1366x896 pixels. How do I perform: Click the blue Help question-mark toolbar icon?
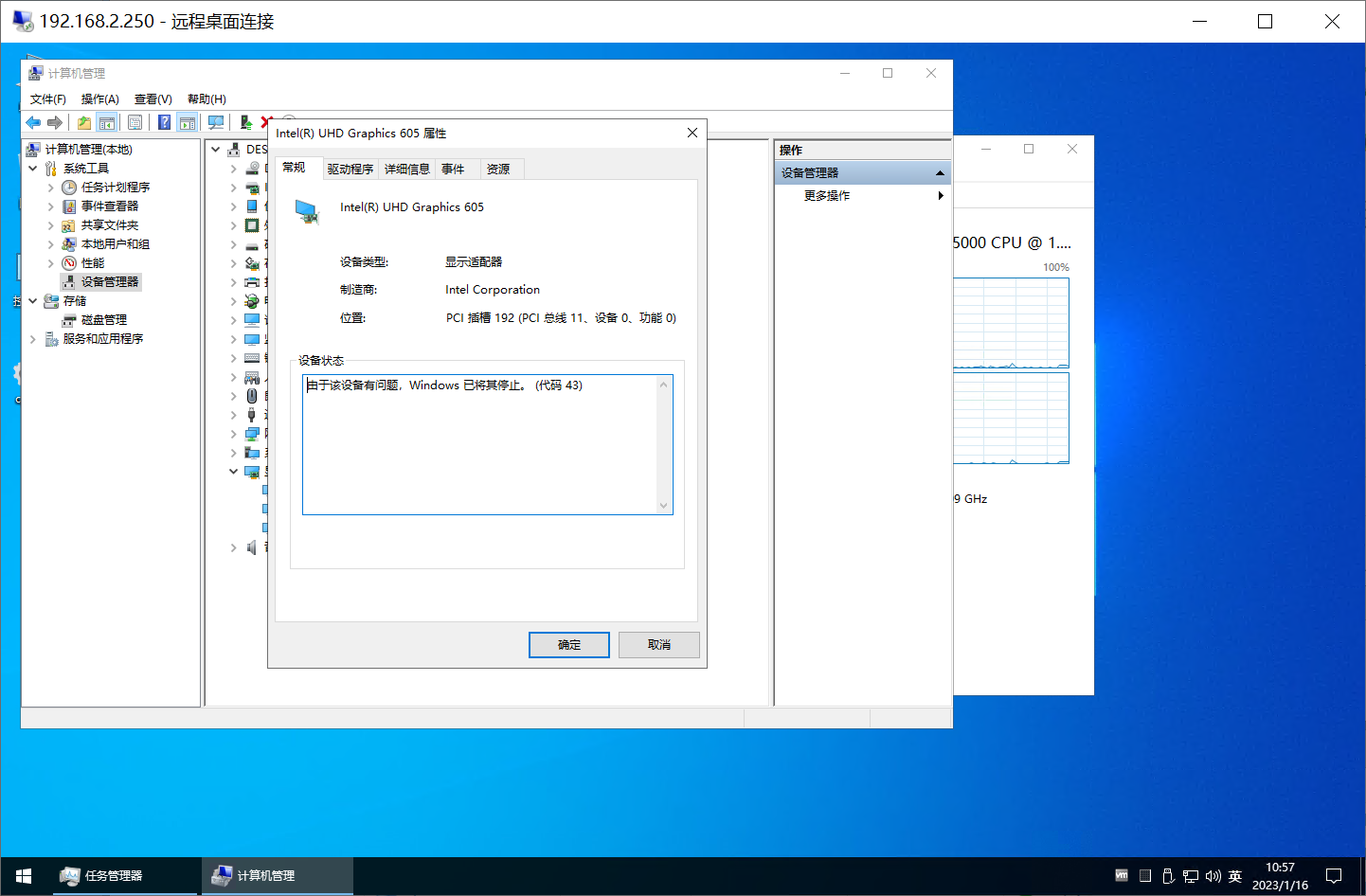[165, 122]
